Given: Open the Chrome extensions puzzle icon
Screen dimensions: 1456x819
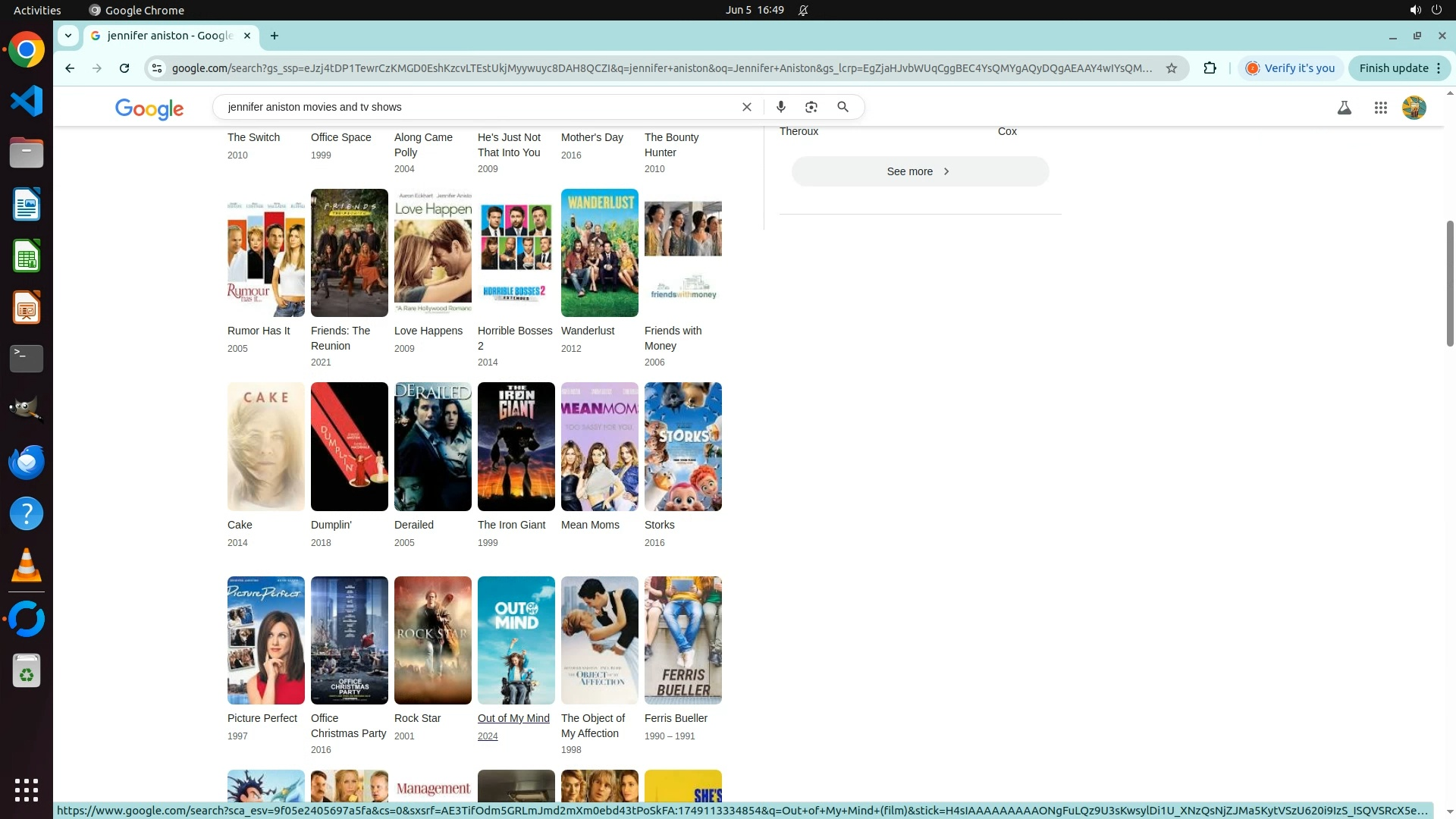Looking at the screenshot, I should [1210, 68].
